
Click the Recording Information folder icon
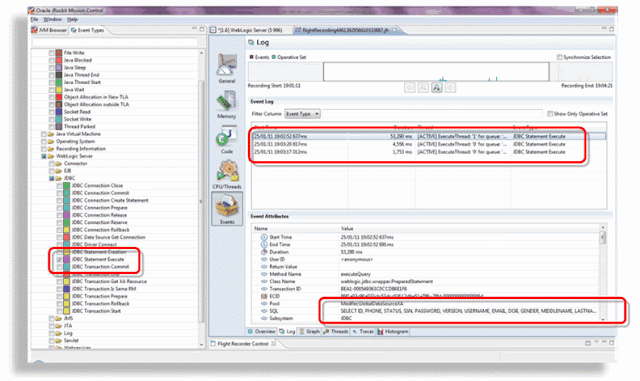pyautogui.click(x=51, y=149)
